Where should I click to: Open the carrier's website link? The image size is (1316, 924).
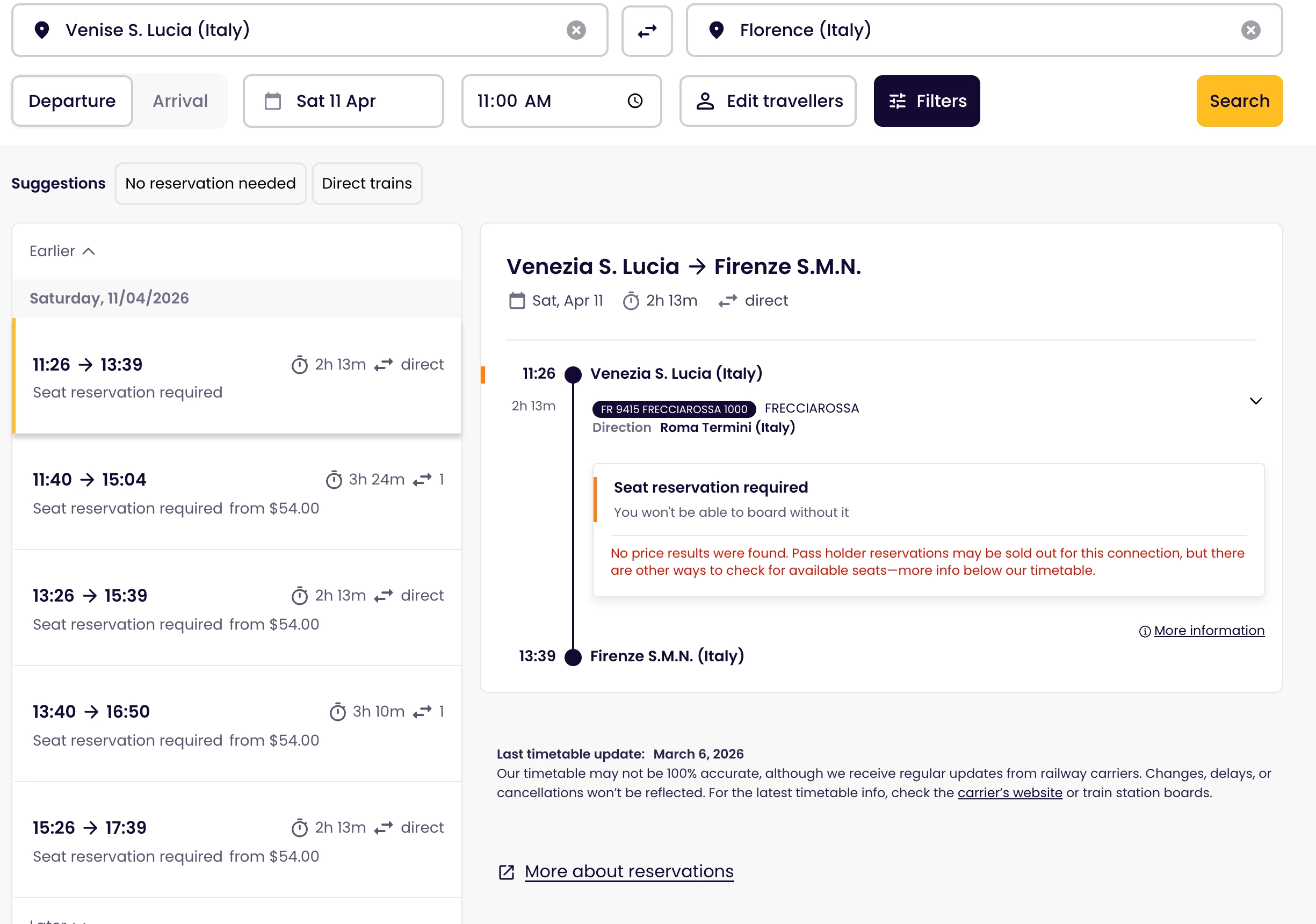pyautogui.click(x=1009, y=793)
